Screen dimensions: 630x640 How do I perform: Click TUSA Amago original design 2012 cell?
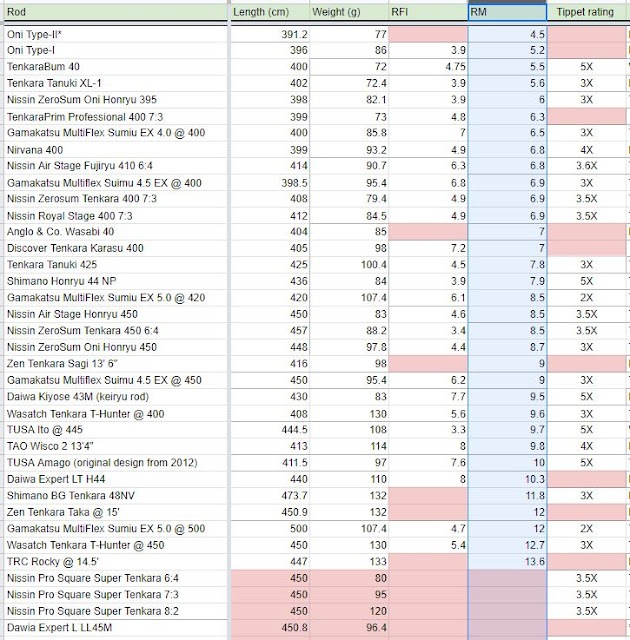point(115,463)
